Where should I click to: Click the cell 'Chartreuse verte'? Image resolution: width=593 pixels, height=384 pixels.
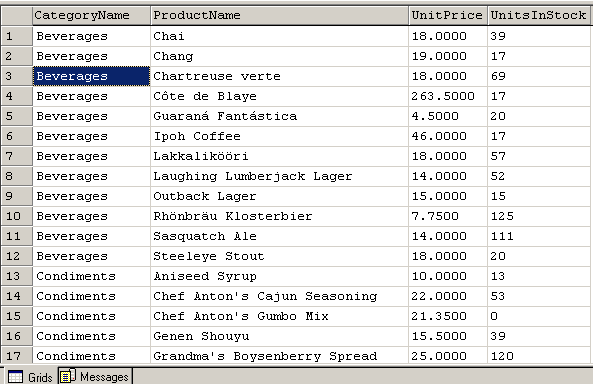point(279,76)
